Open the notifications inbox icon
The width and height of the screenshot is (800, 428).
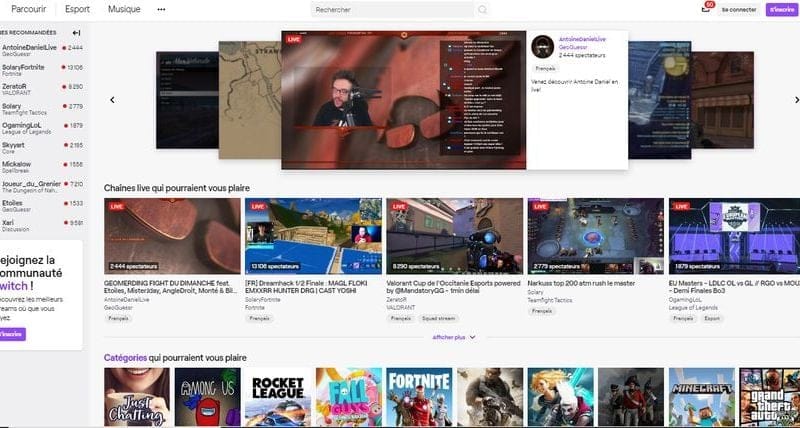[x=706, y=9]
